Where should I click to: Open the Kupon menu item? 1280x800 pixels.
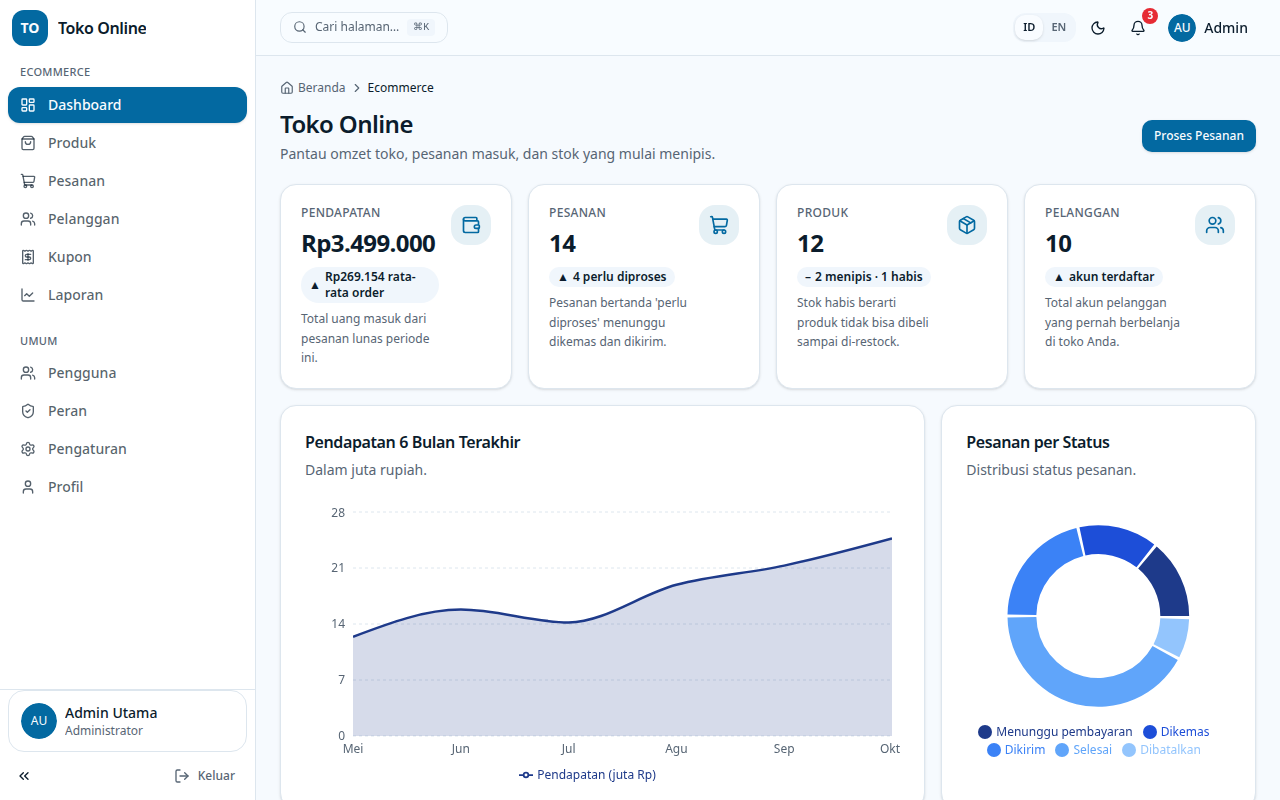coord(127,257)
